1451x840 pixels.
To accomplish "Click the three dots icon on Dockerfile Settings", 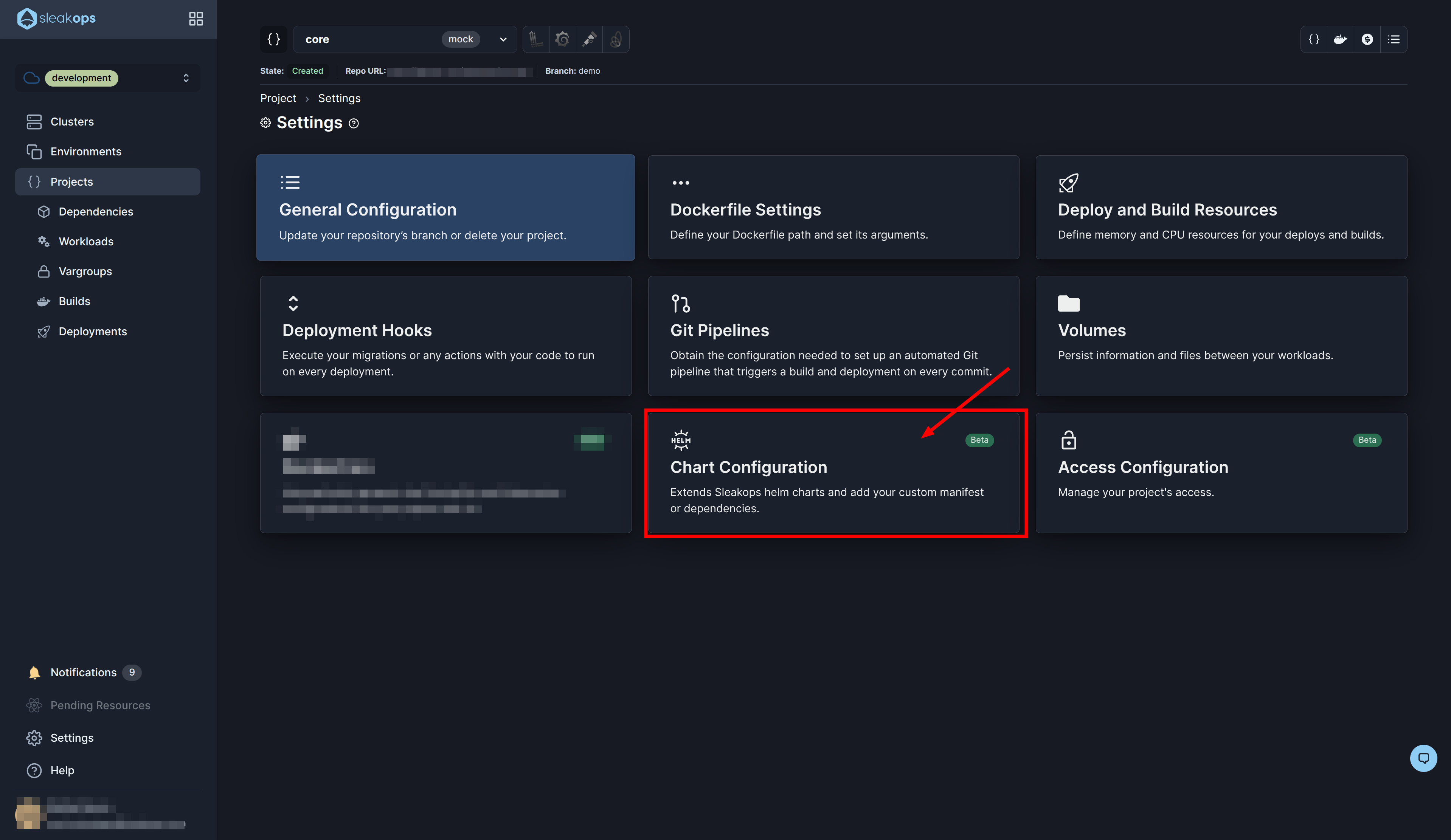I will (x=681, y=183).
